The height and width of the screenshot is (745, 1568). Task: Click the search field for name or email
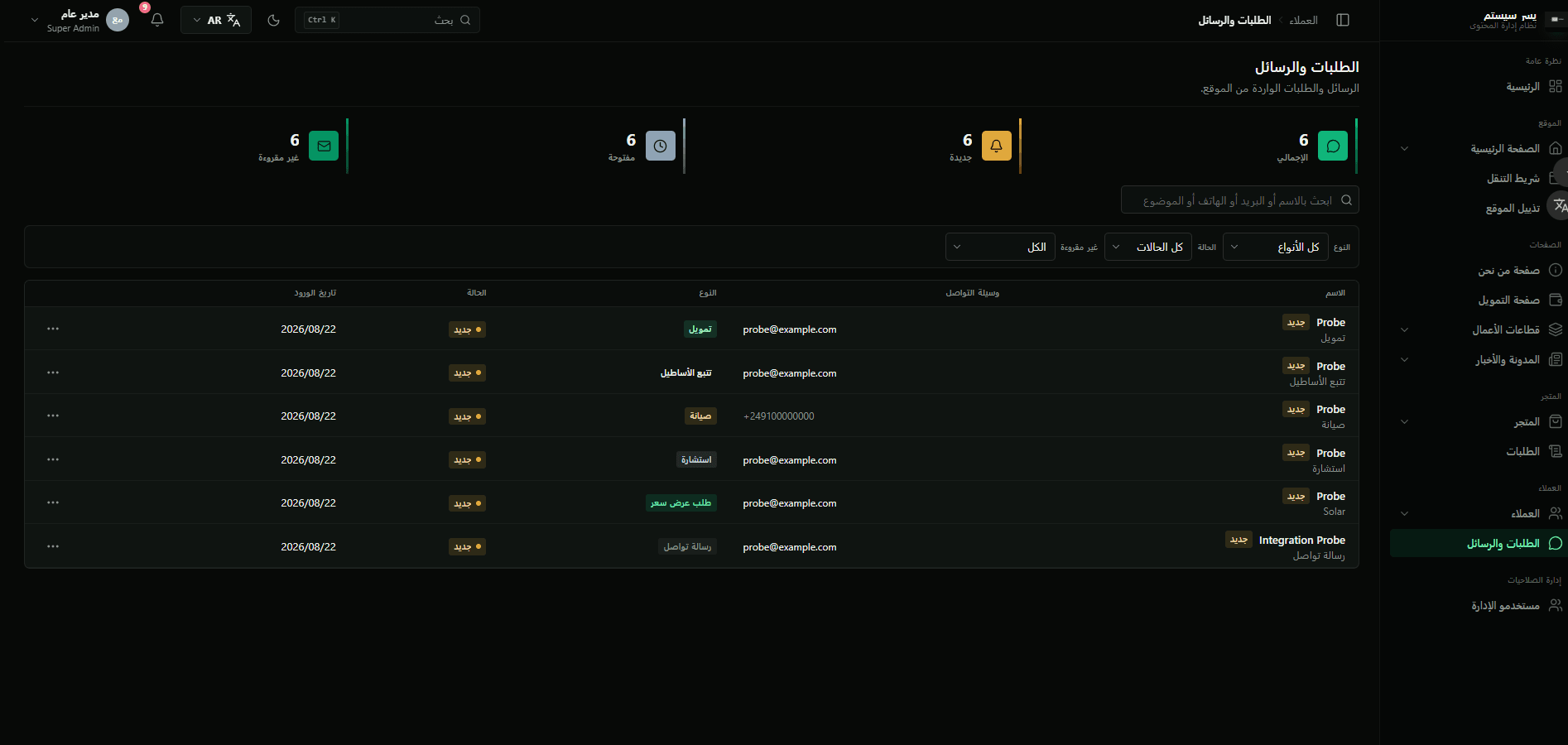1239,200
